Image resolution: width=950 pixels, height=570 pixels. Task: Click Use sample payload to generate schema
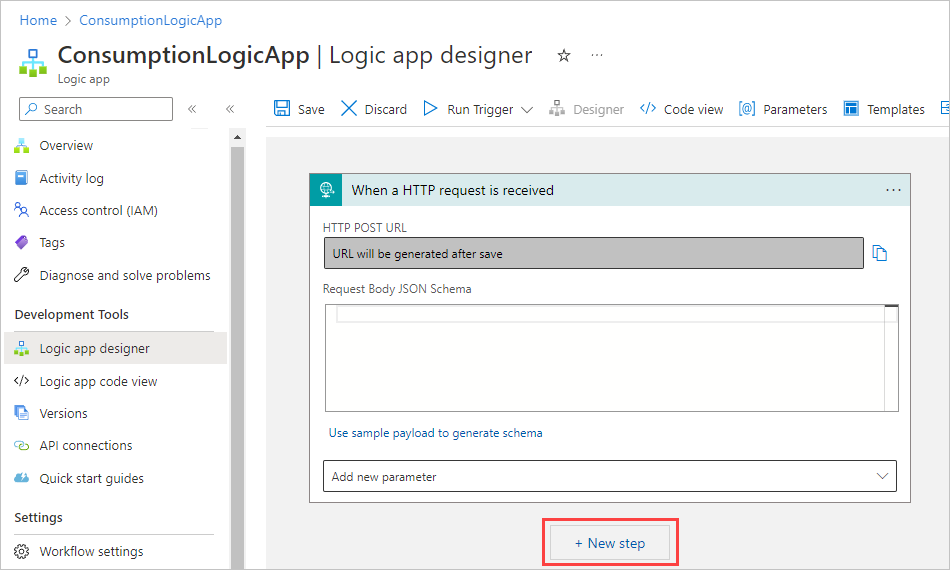point(436,433)
